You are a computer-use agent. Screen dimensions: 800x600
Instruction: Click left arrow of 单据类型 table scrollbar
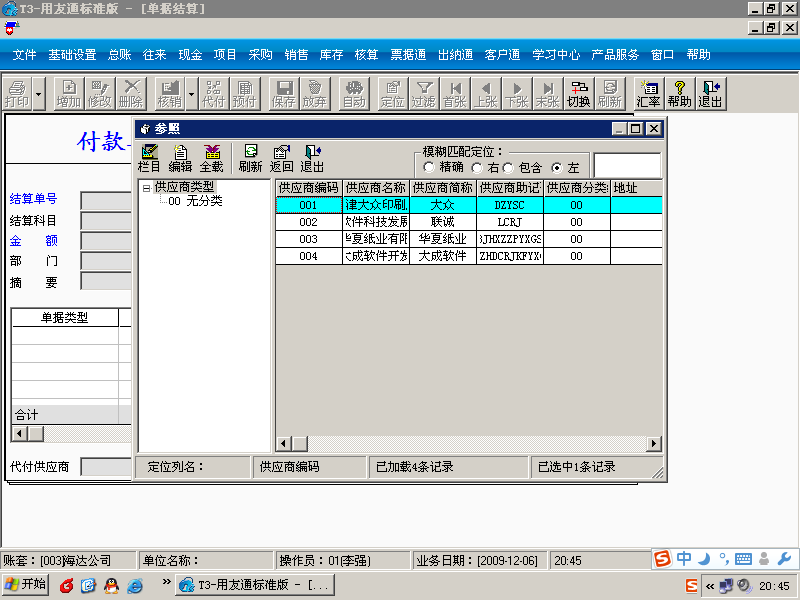coord(20,434)
